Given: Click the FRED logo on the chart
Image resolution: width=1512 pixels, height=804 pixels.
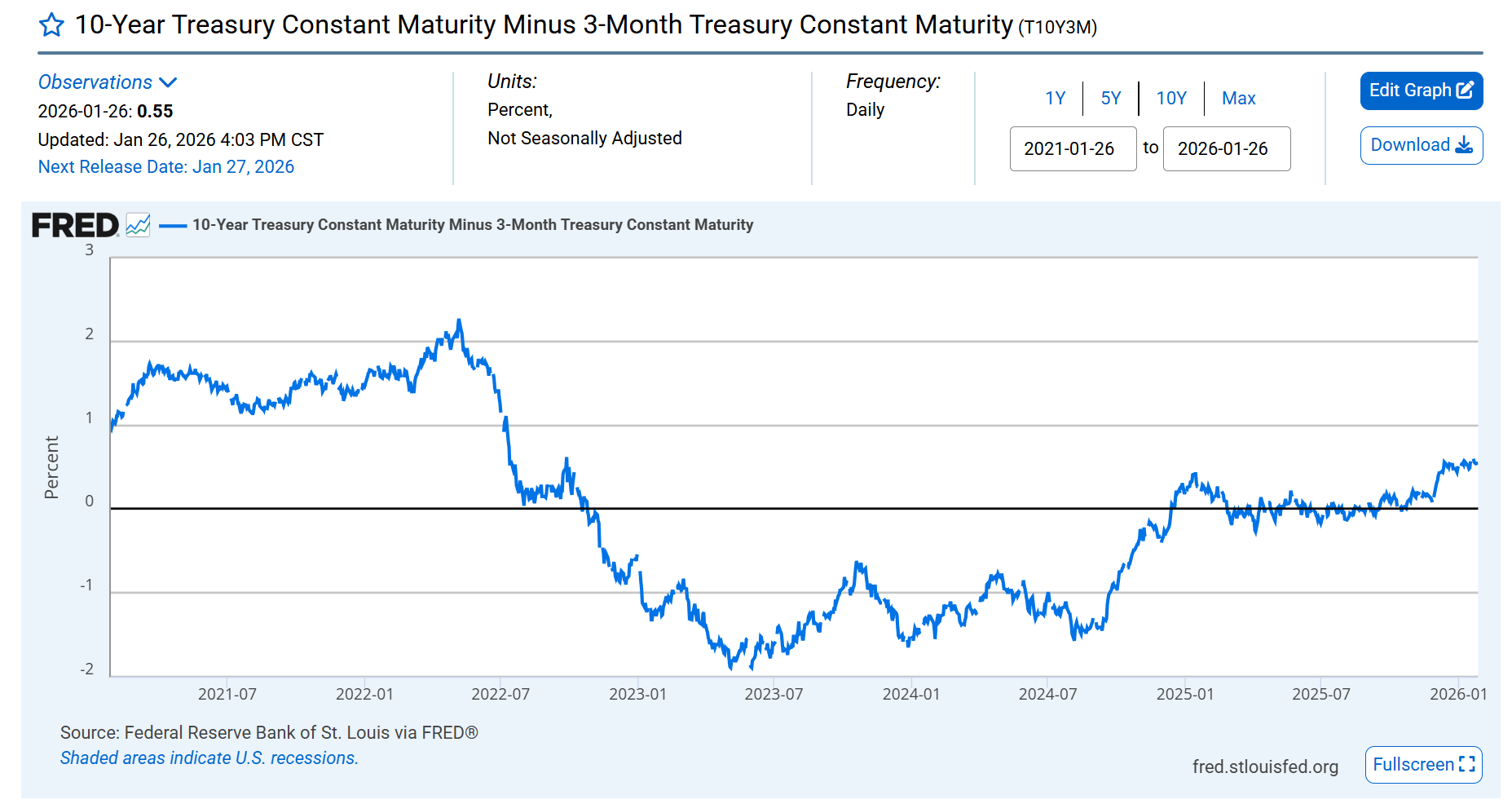Looking at the screenshot, I should [74, 223].
